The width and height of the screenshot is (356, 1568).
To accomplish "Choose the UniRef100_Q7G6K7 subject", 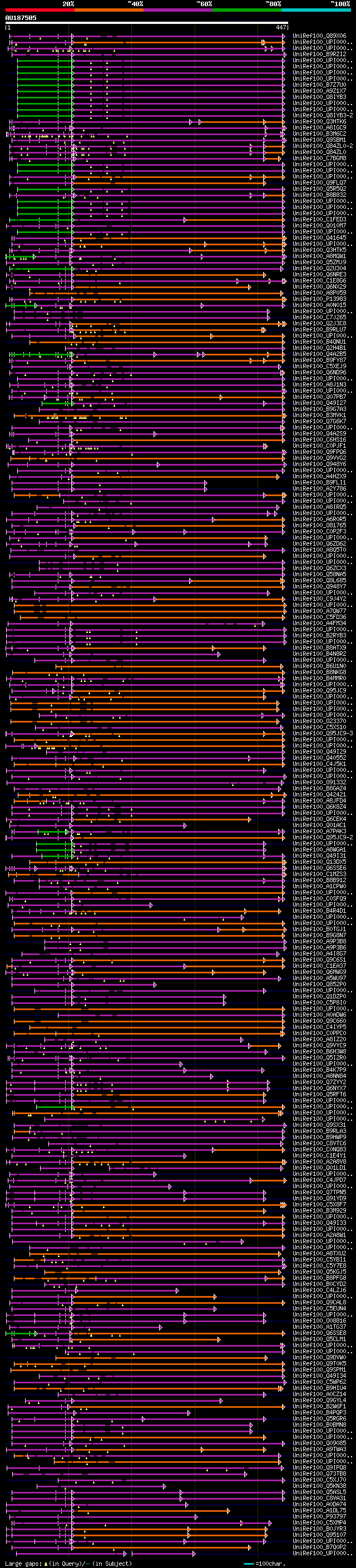I will click(319, 421).
